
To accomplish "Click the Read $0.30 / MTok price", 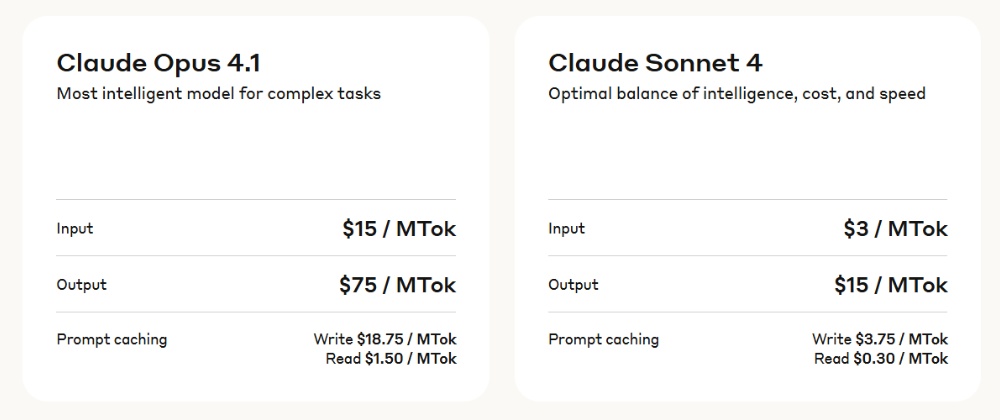I will coord(881,358).
